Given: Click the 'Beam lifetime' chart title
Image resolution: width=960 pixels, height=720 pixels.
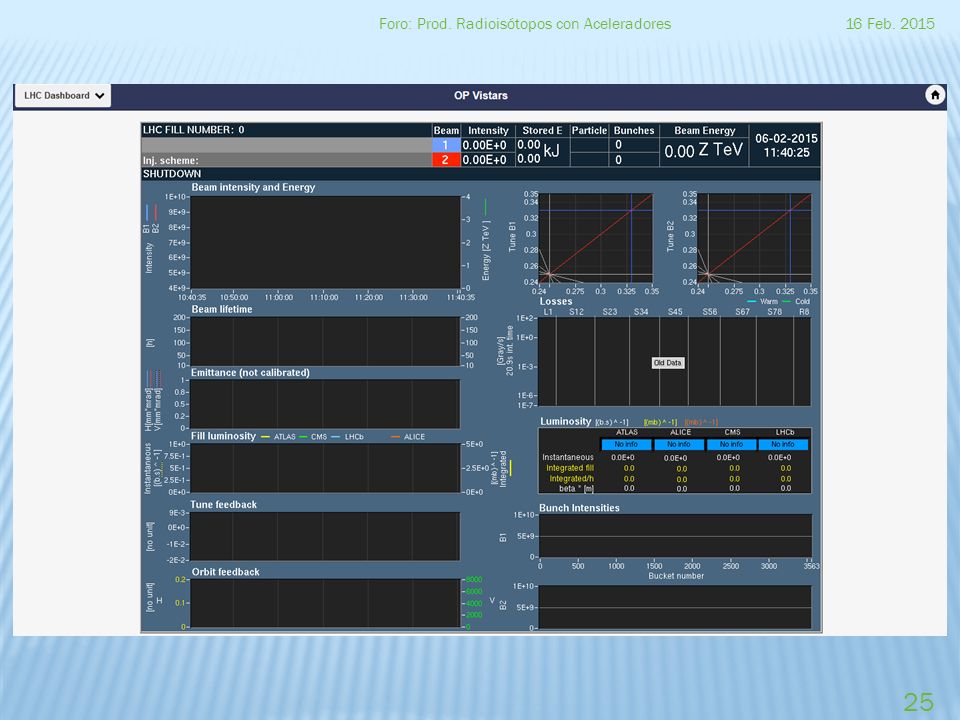Looking at the screenshot, I should point(222,309).
